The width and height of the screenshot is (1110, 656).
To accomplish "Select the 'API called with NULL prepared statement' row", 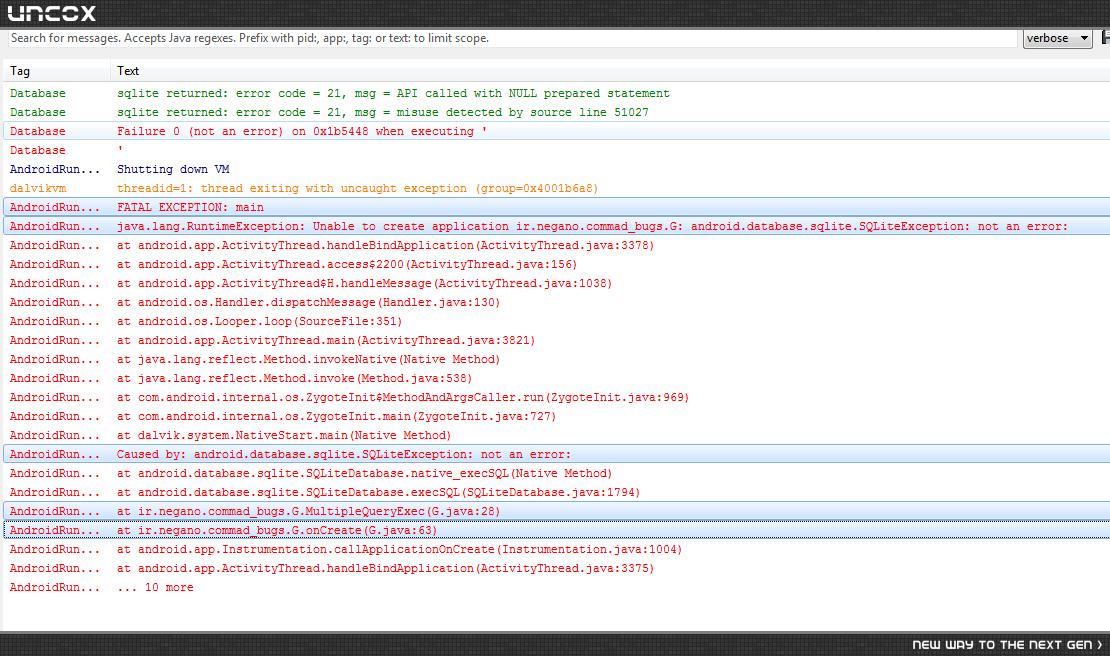I will [x=556, y=93].
